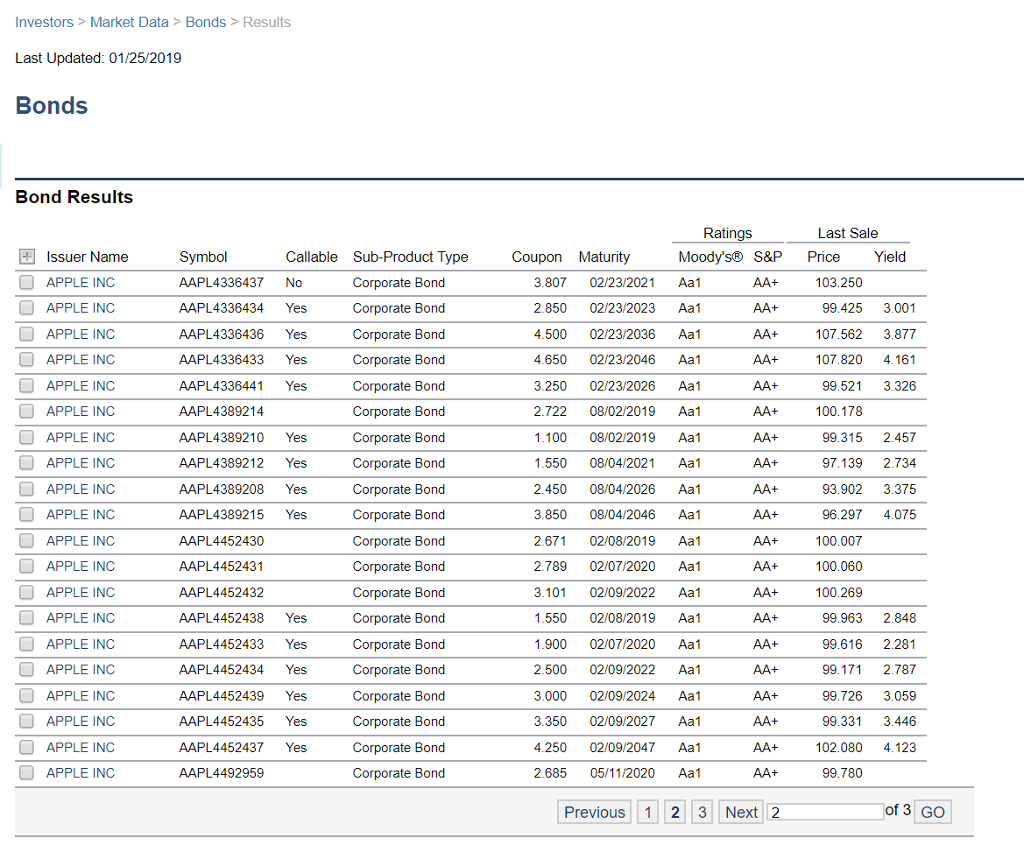
Task: Click maturity date 02/23/2046
Action: [622, 360]
